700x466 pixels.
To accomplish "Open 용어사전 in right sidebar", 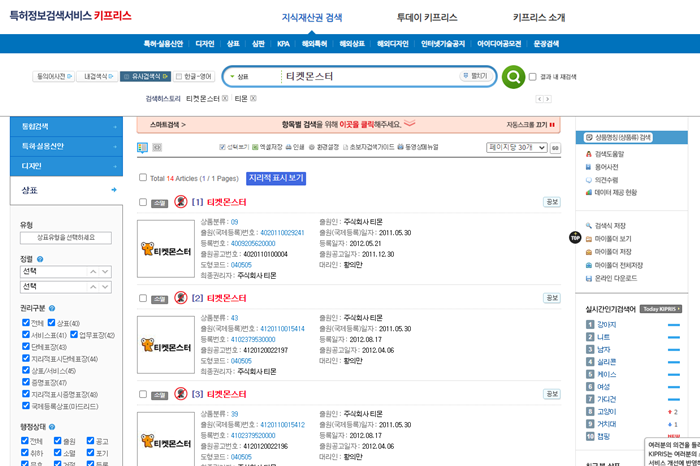I will [x=602, y=167].
